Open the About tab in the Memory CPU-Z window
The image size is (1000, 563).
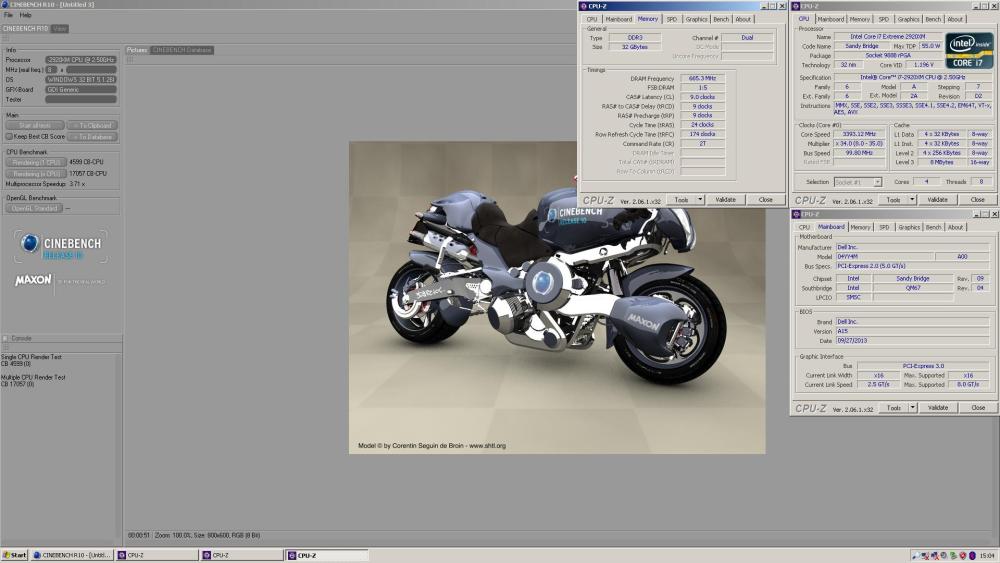click(x=743, y=19)
